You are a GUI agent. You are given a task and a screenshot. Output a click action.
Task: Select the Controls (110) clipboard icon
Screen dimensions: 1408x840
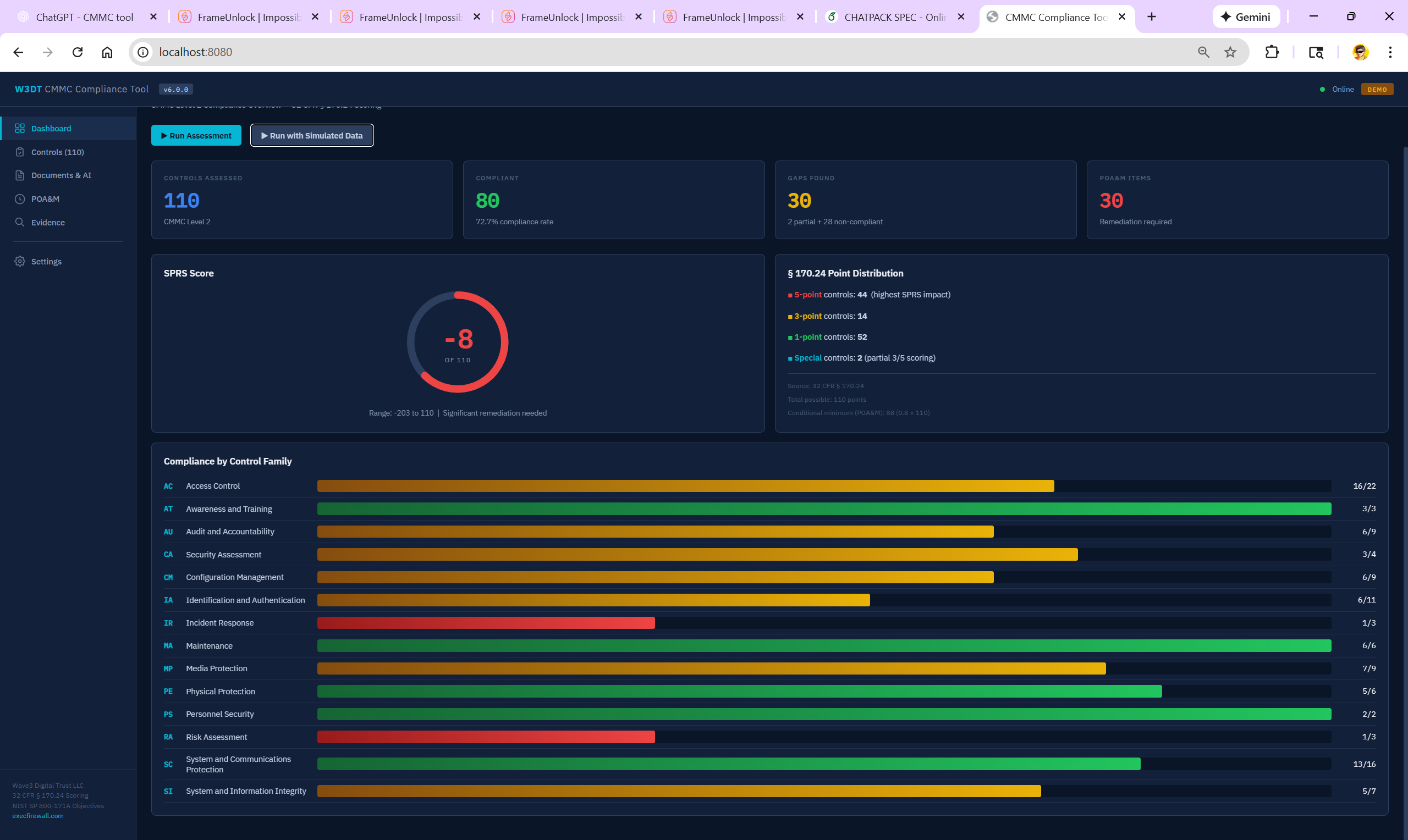click(x=20, y=152)
